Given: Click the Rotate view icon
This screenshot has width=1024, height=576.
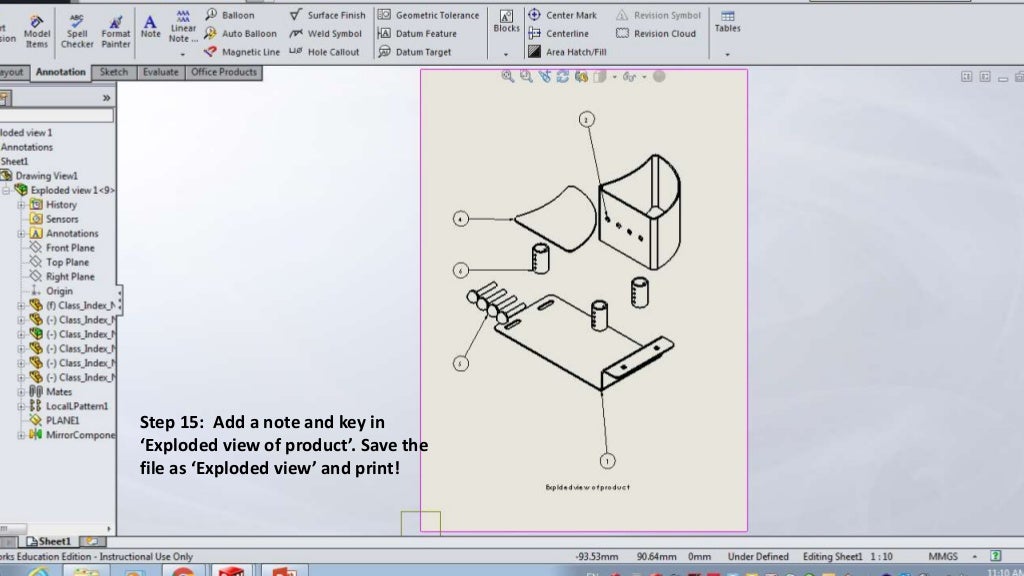Looking at the screenshot, I should tap(562, 76).
